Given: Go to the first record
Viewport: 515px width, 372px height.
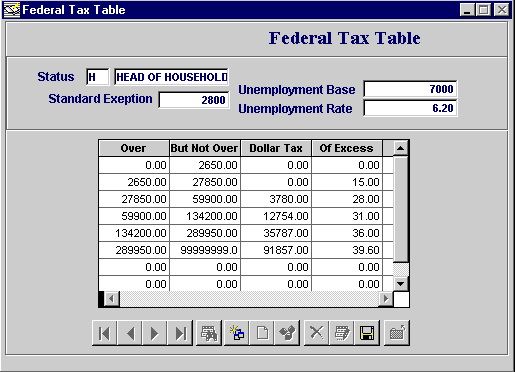Looking at the screenshot, I should click(104, 333).
